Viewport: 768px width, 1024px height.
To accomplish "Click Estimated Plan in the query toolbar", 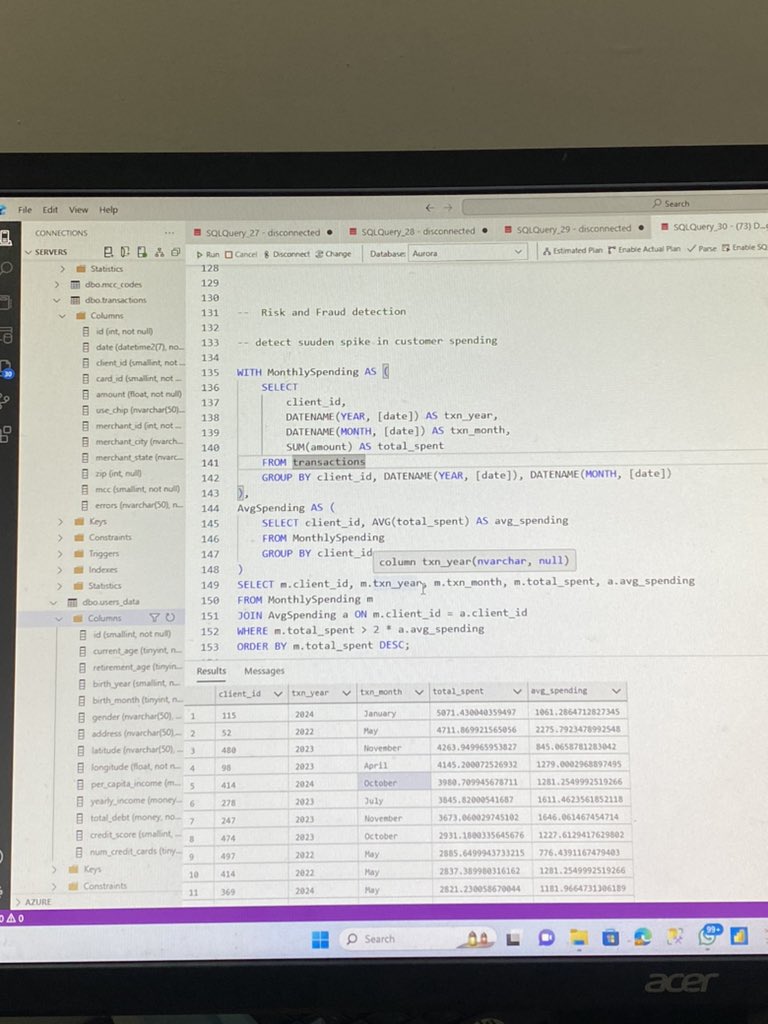I will [573, 250].
